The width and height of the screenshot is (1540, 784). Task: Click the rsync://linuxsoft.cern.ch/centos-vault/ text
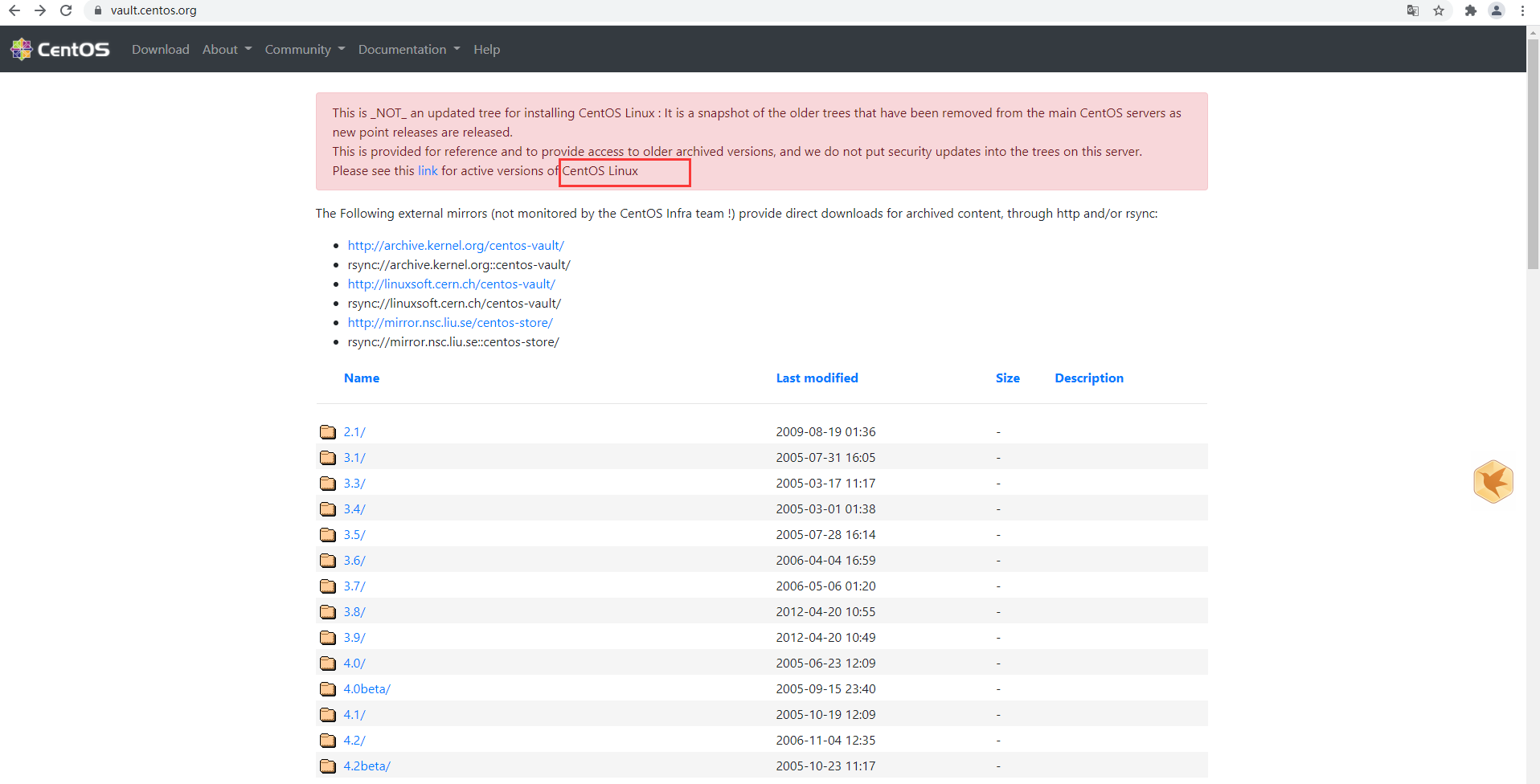(x=454, y=304)
